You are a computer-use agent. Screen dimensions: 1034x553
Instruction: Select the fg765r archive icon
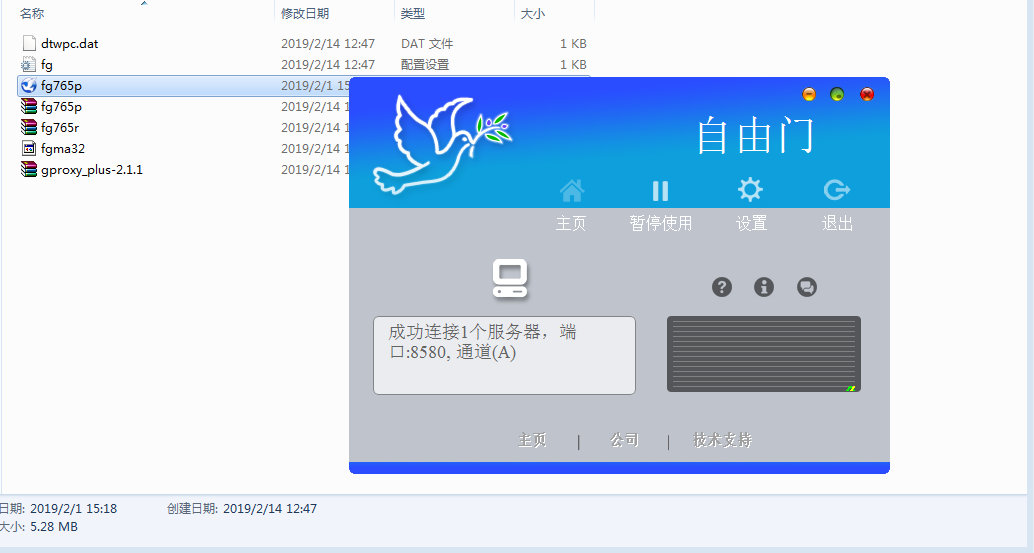(x=28, y=127)
